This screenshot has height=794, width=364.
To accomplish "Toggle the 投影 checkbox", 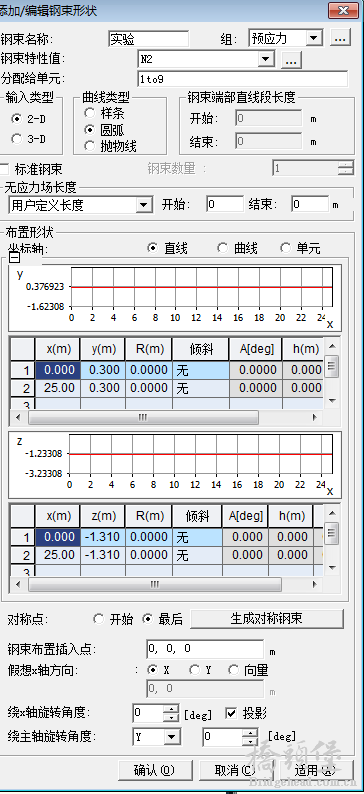I will pyautogui.click(x=231, y=713).
